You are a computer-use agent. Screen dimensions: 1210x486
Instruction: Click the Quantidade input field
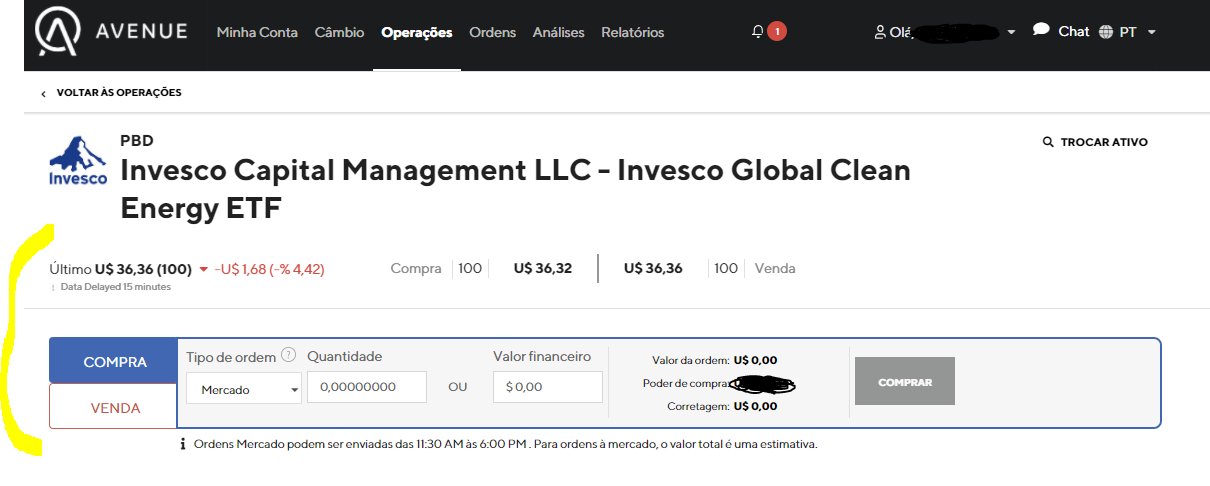coord(367,387)
